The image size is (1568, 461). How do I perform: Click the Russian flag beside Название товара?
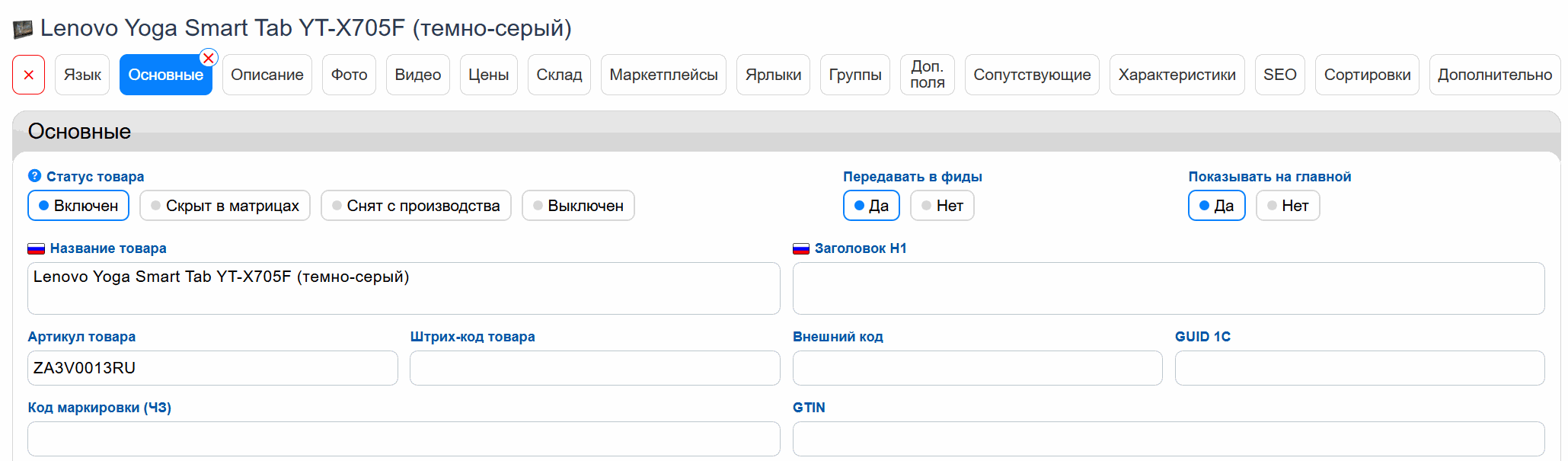tap(36, 248)
